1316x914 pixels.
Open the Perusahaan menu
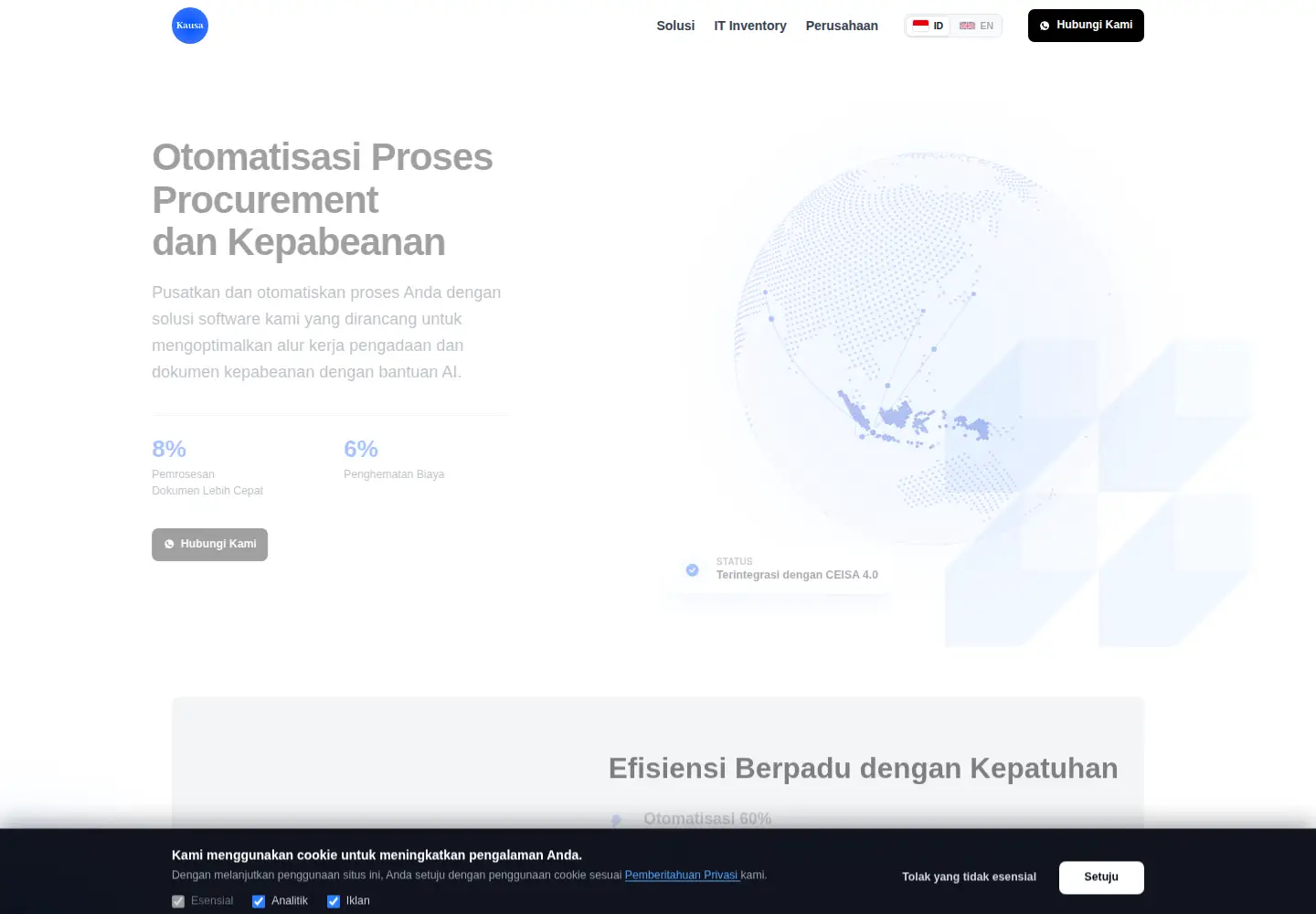coord(842,26)
